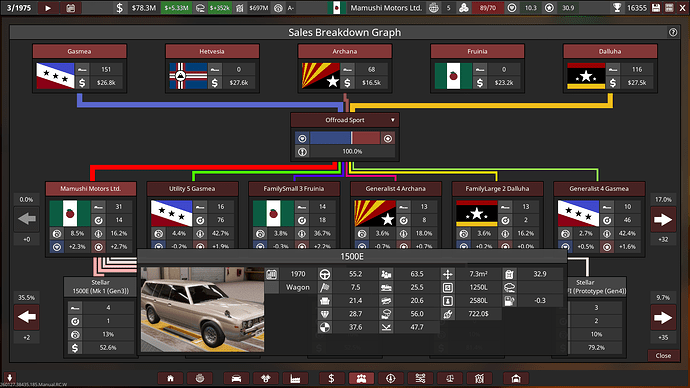Screen dimensions: 690x388
Task: Click the company value icon beside $697M
Action: tap(240, 8)
